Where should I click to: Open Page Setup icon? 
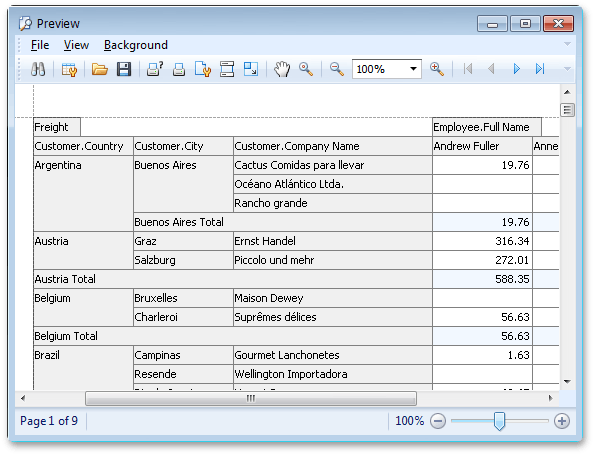pos(203,69)
